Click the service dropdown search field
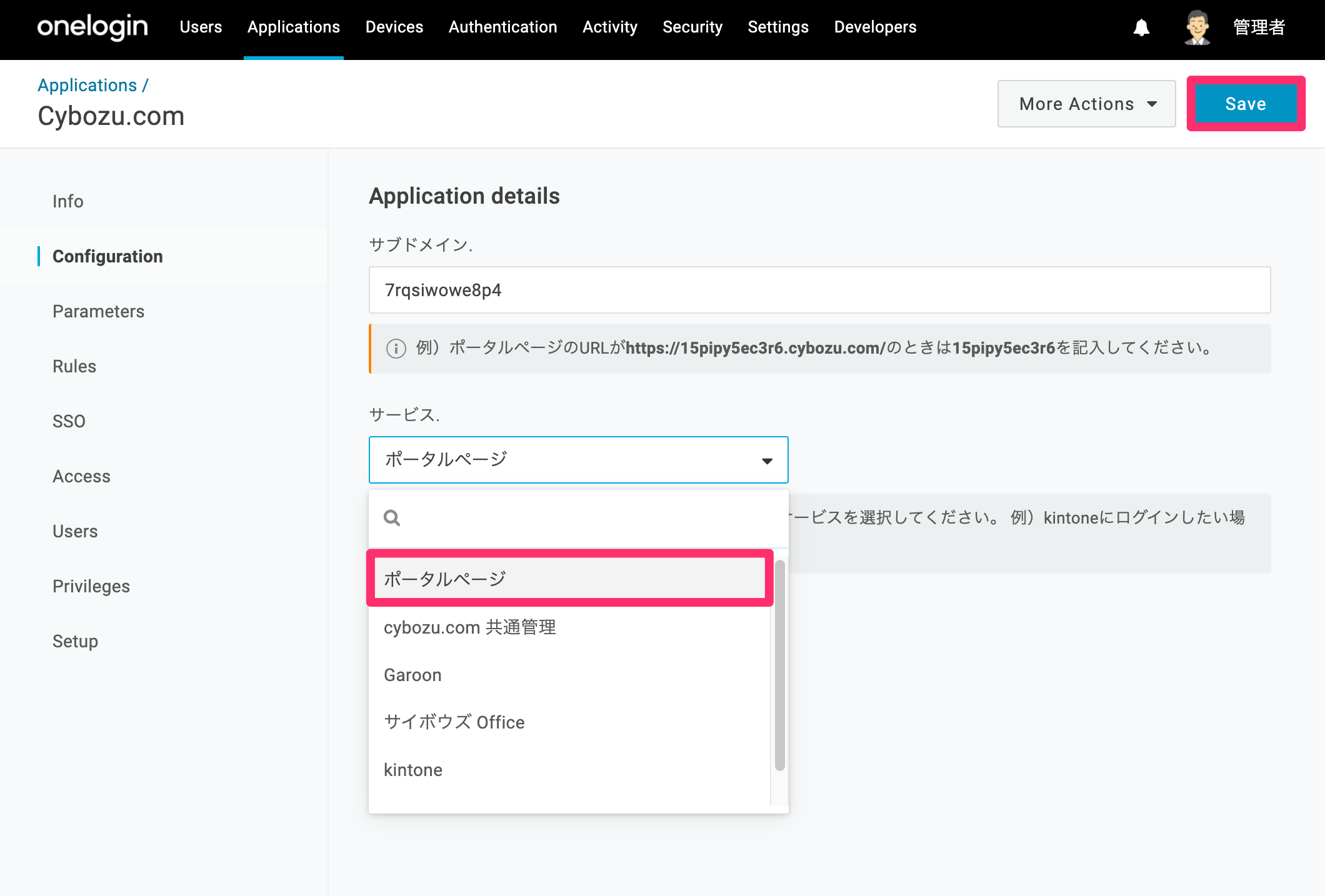This screenshot has width=1325, height=896. coord(578,518)
